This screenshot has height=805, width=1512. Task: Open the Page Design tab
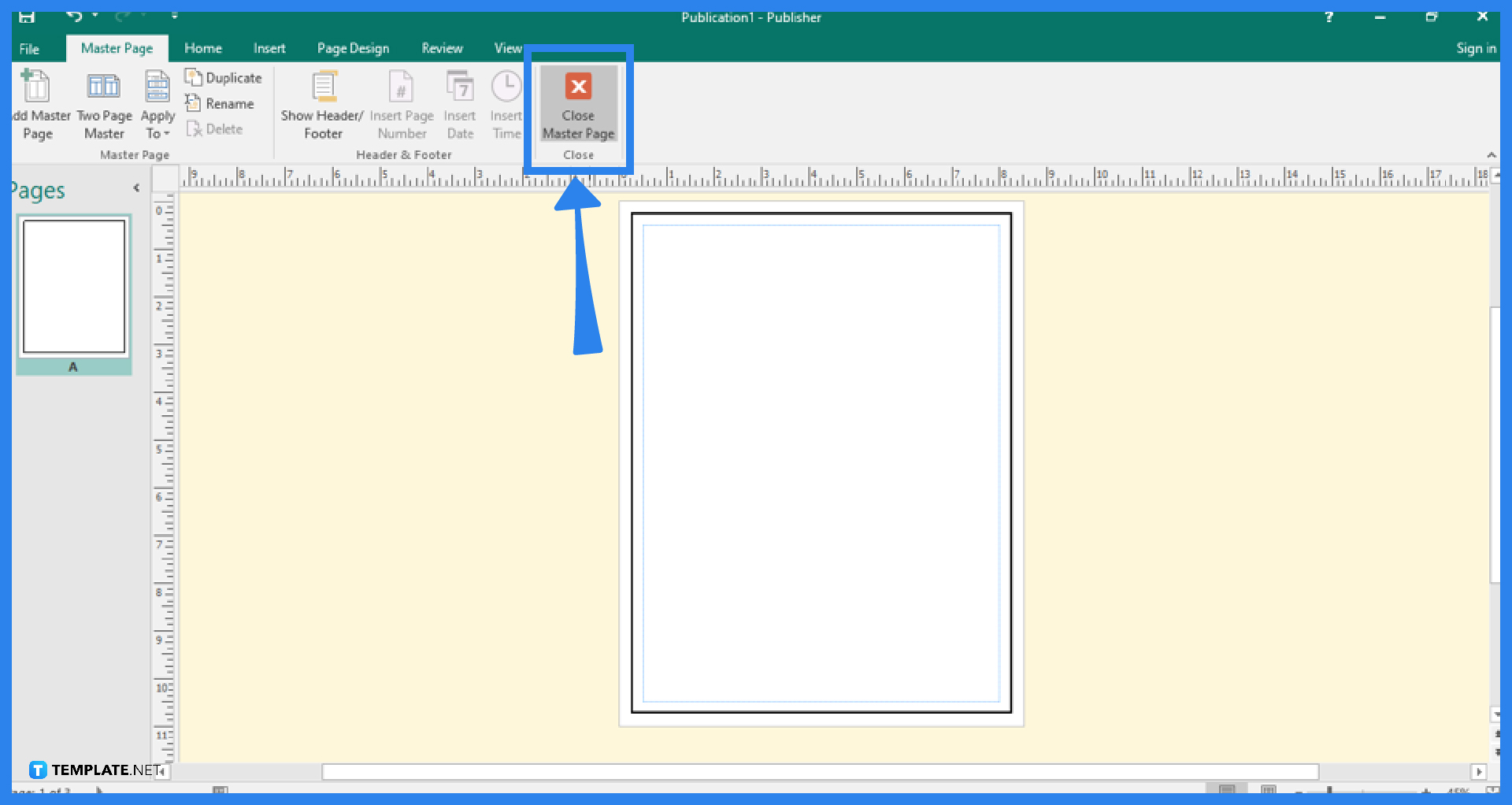[353, 48]
